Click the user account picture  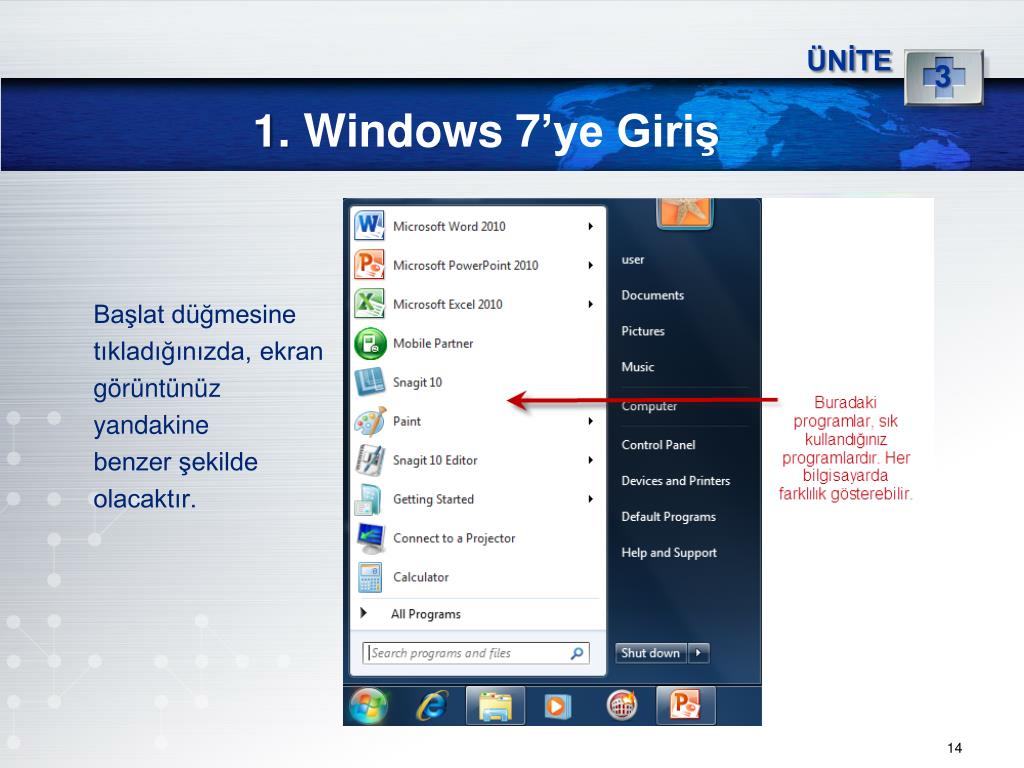point(684,214)
